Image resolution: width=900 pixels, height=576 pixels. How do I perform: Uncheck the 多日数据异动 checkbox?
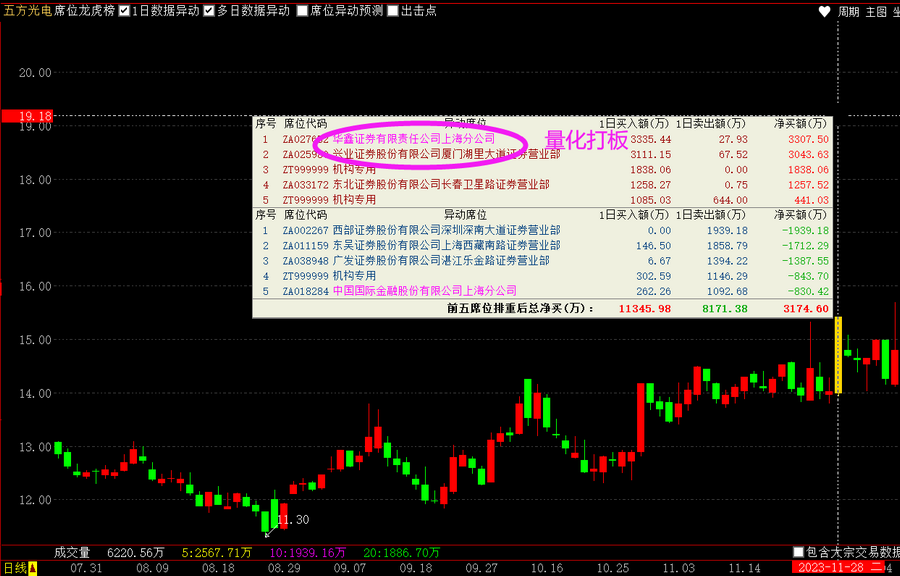tap(209, 11)
